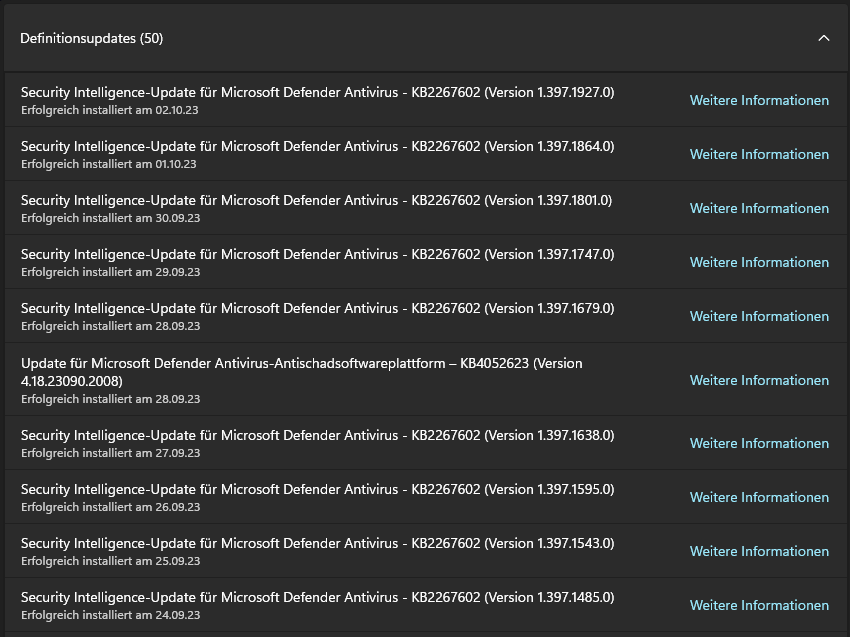Select update title with Version 1.397.1679.0
This screenshot has height=637, width=850.
(318, 308)
